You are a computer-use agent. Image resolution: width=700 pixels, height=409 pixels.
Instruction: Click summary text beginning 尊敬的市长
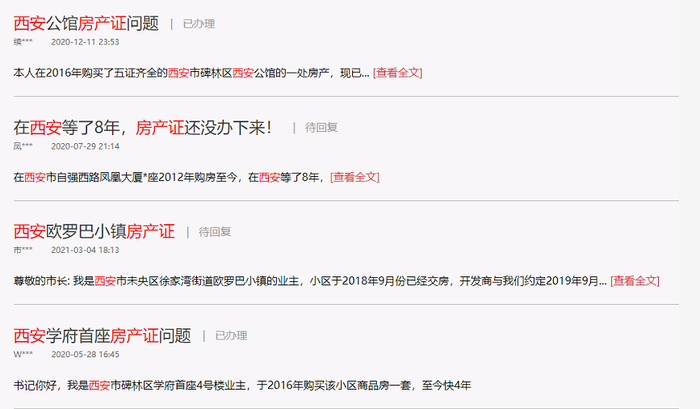tap(310, 281)
